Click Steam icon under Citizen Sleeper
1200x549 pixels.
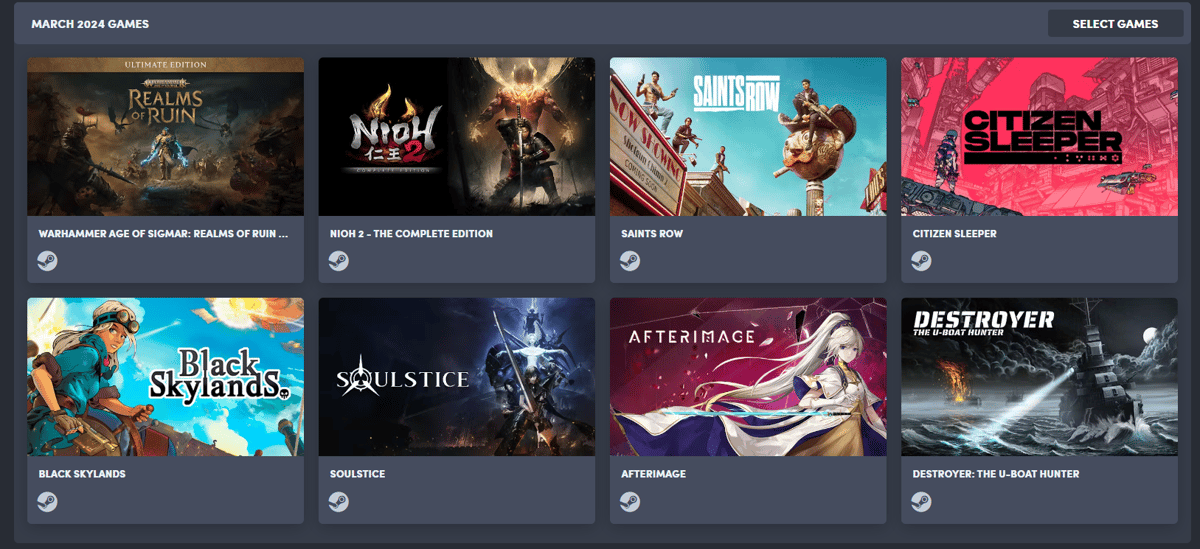921,261
